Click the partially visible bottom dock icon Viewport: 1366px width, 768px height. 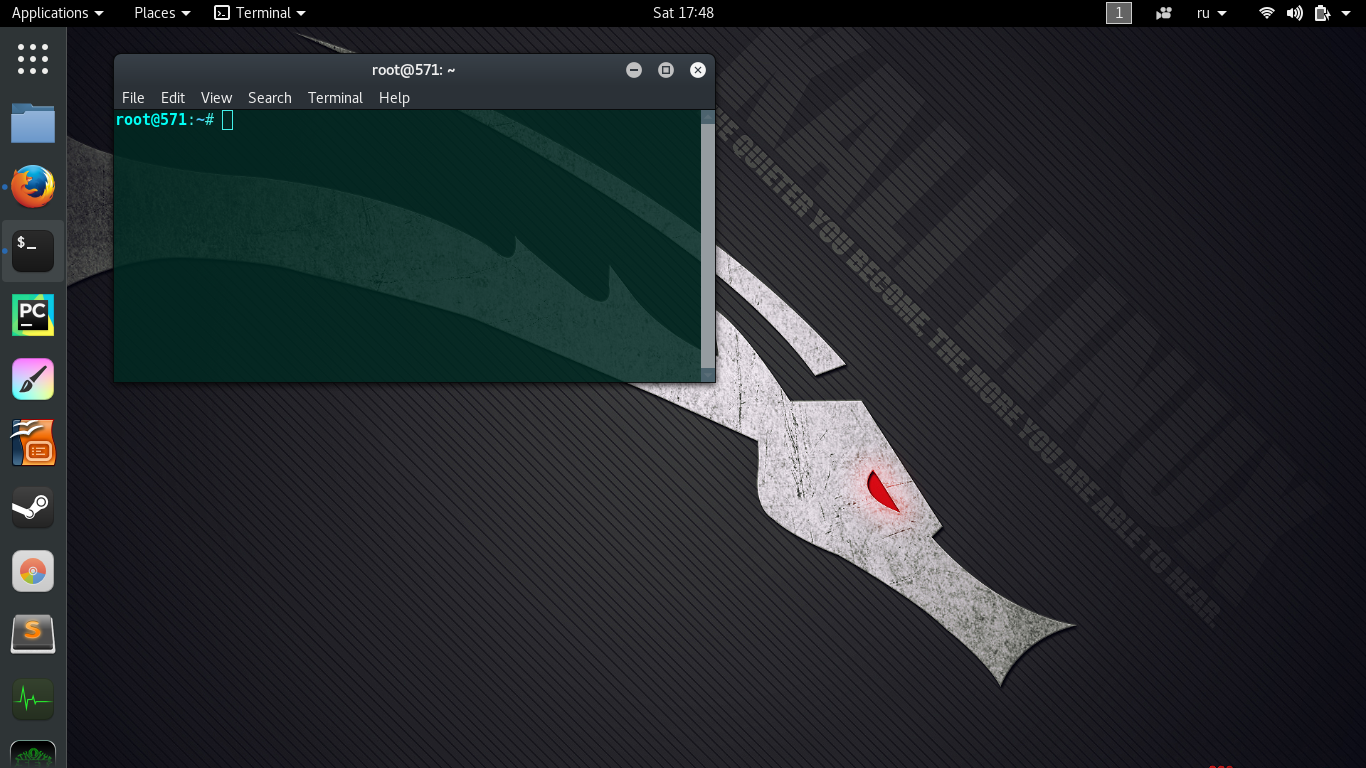coord(33,754)
